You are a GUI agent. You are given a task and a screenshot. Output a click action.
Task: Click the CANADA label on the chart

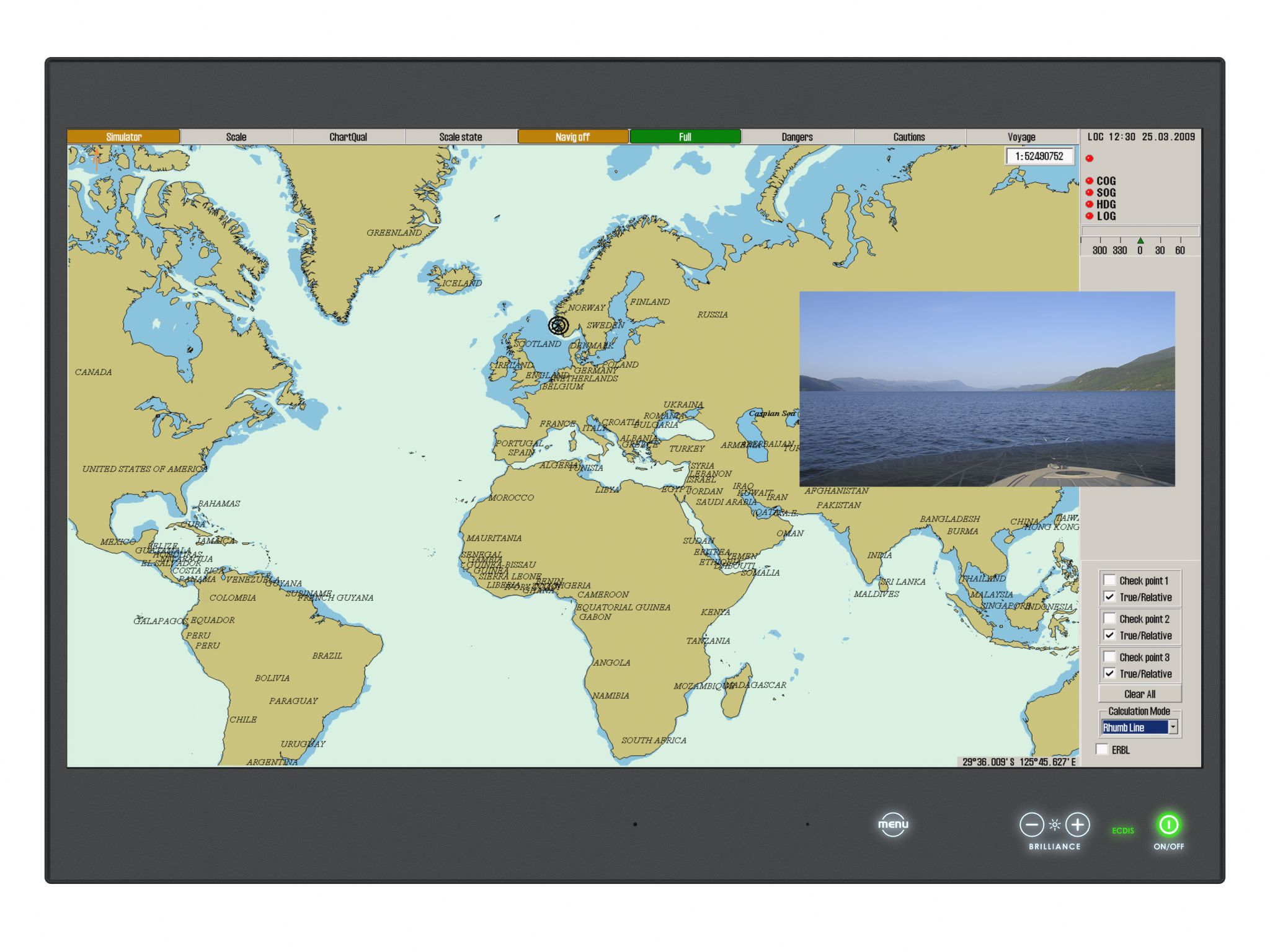tap(94, 372)
